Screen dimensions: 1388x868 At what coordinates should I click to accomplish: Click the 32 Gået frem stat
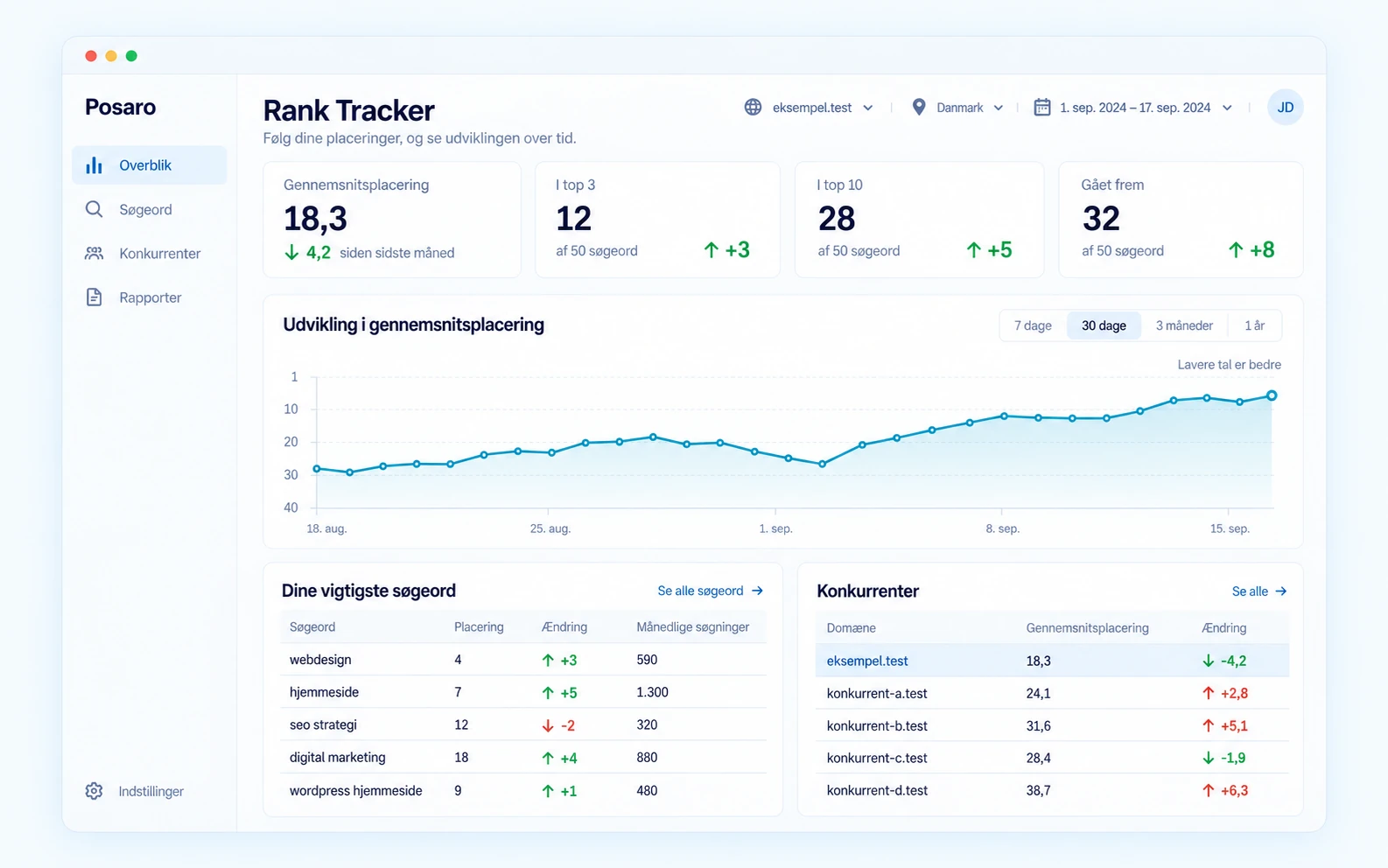1101,218
